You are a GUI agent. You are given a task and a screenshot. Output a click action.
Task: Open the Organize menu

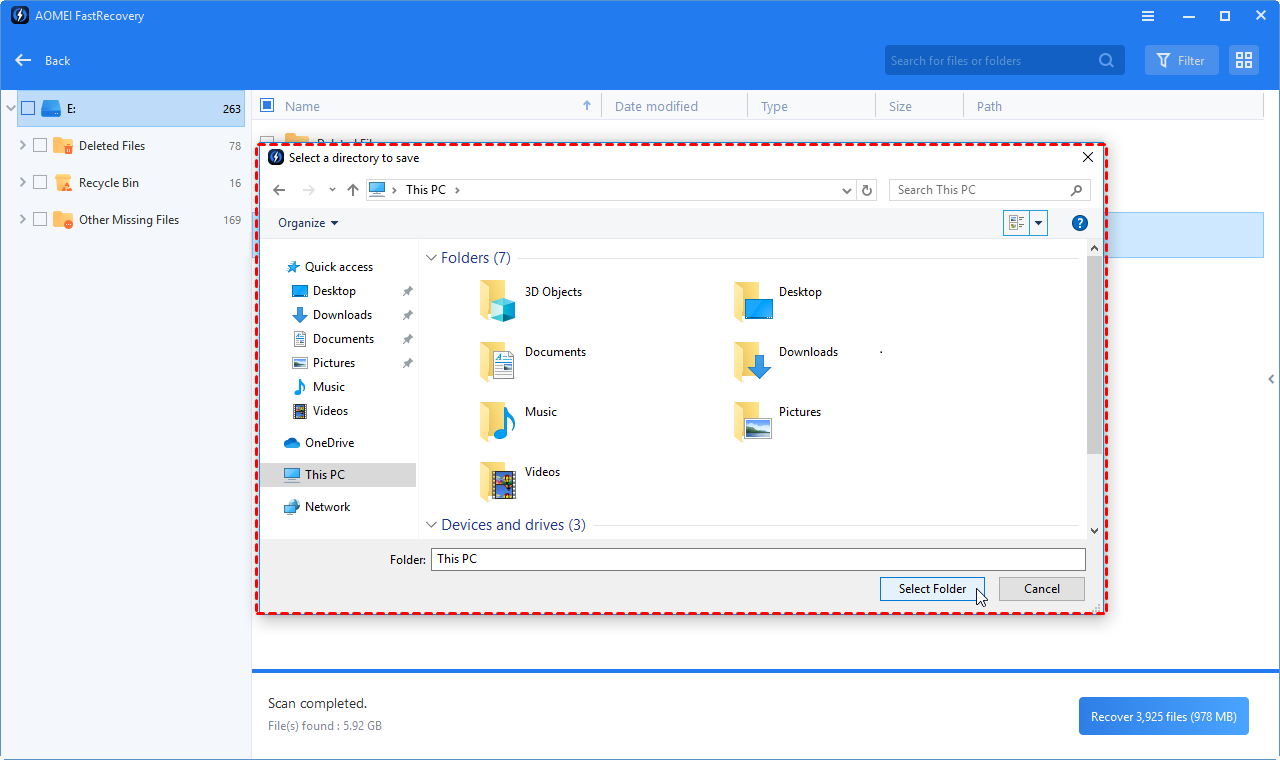(x=305, y=222)
